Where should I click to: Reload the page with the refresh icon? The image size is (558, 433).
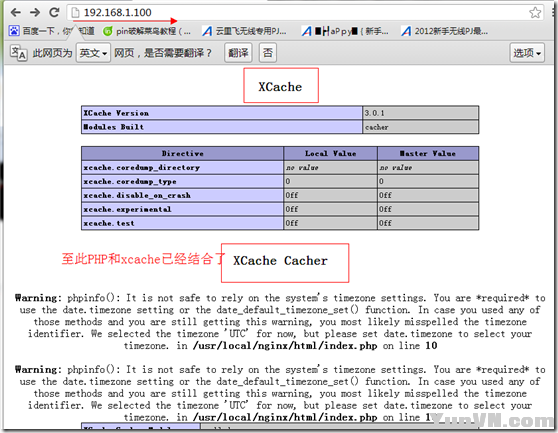click(x=54, y=13)
